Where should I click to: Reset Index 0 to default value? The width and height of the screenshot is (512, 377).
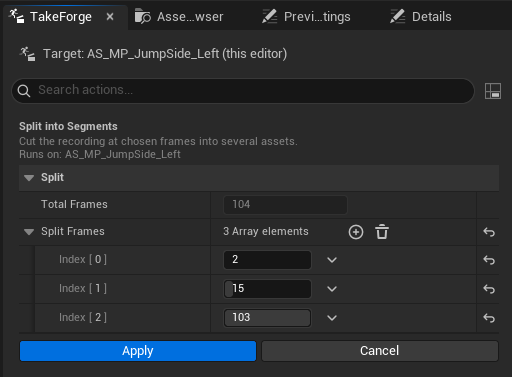pos(489,260)
